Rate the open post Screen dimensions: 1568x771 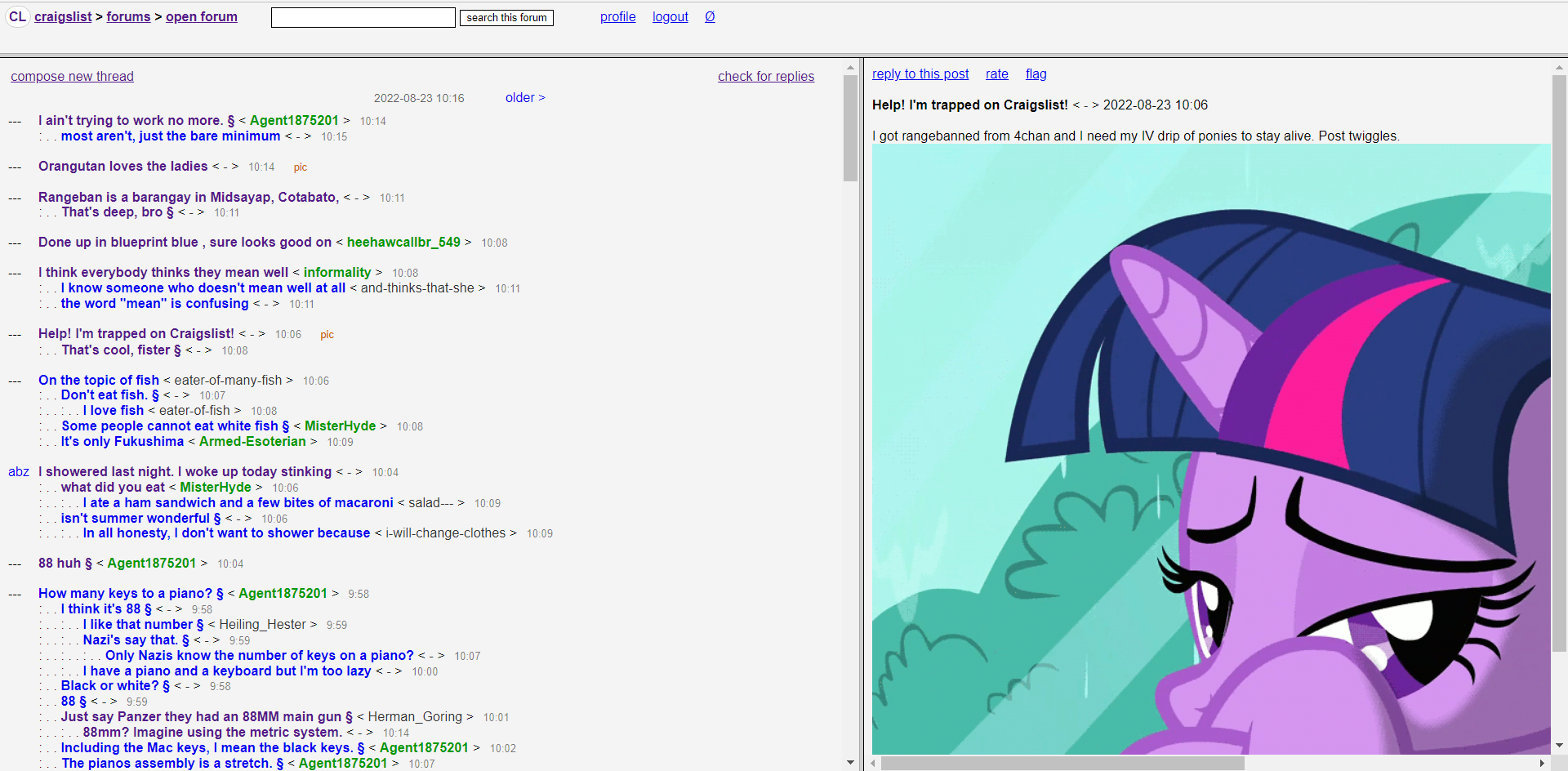(997, 74)
